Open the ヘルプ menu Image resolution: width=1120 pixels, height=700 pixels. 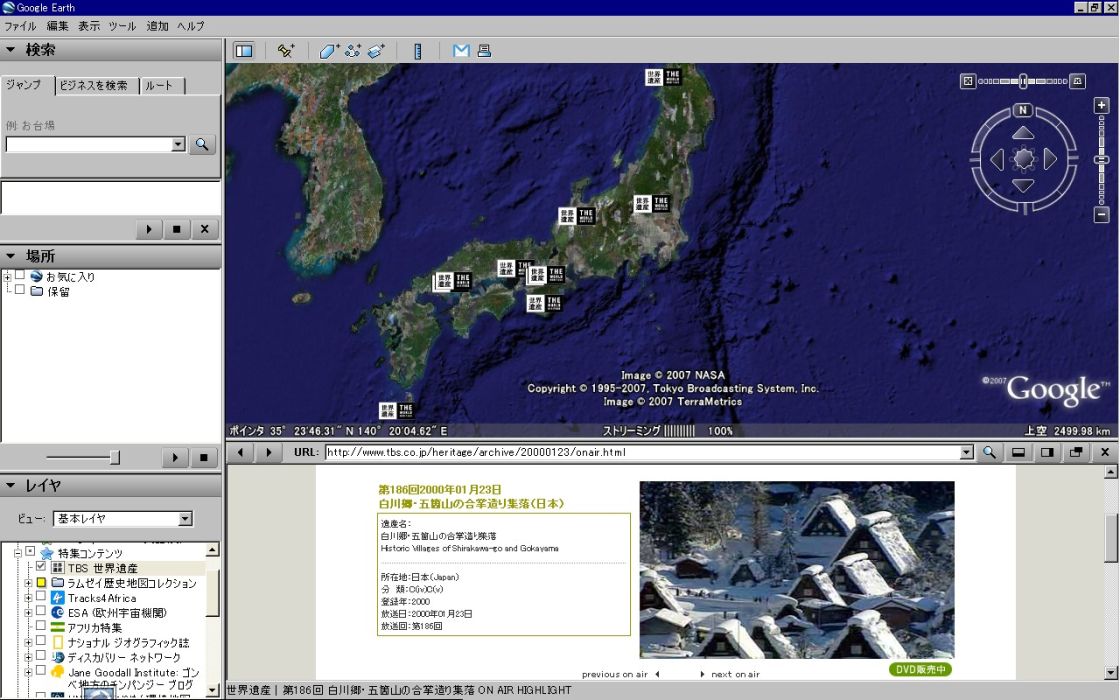191,26
